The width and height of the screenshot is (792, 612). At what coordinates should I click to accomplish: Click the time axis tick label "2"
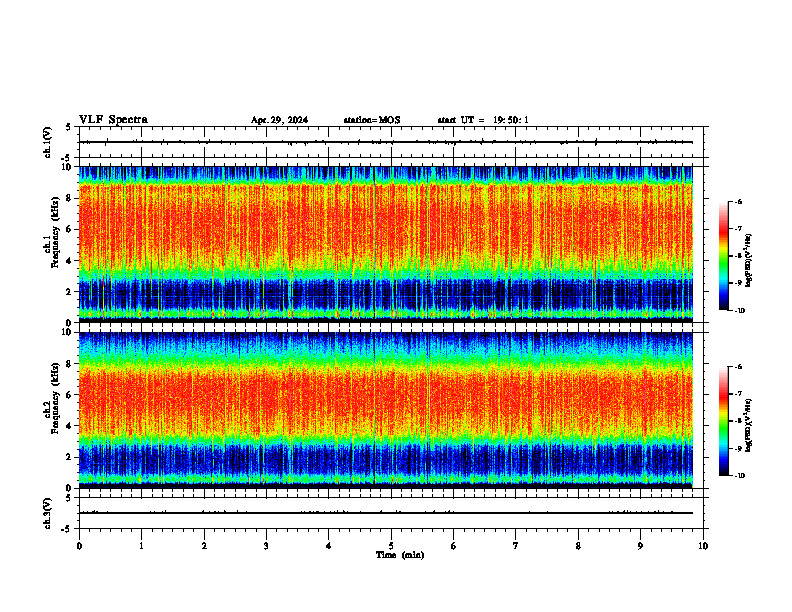pyautogui.click(x=204, y=546)
